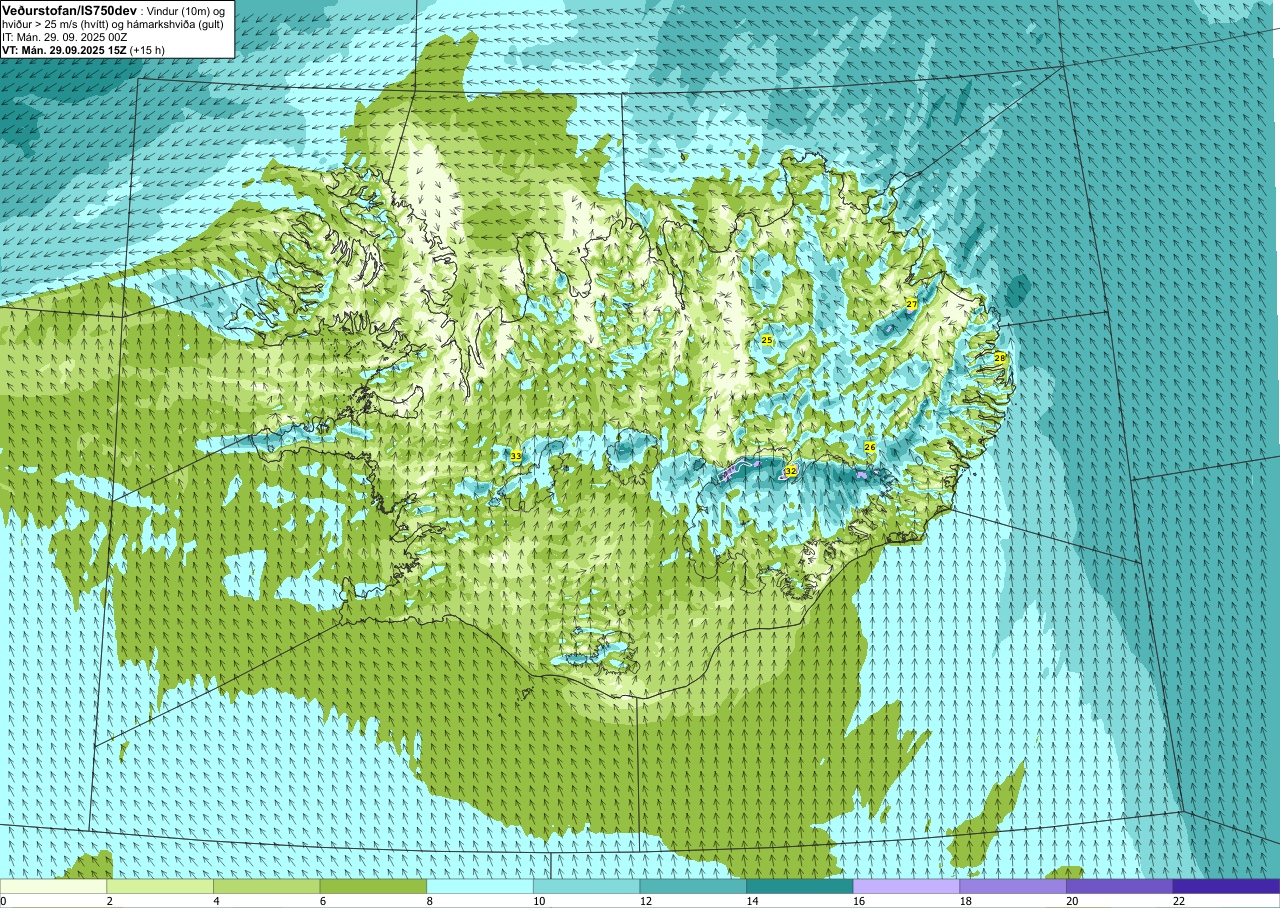Click the yellow gust label 32
The width and height of the screenshot is (1280, 908).
point(790,471)
